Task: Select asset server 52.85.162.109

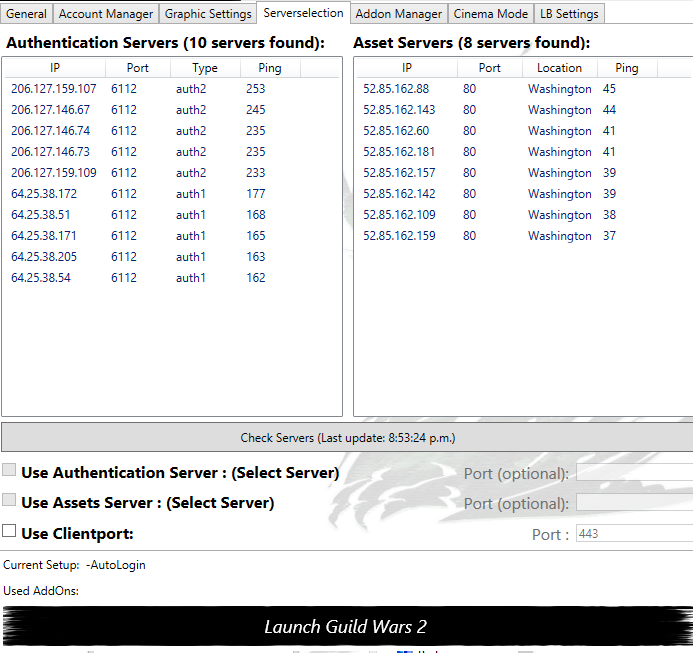Action: (525, 215)
